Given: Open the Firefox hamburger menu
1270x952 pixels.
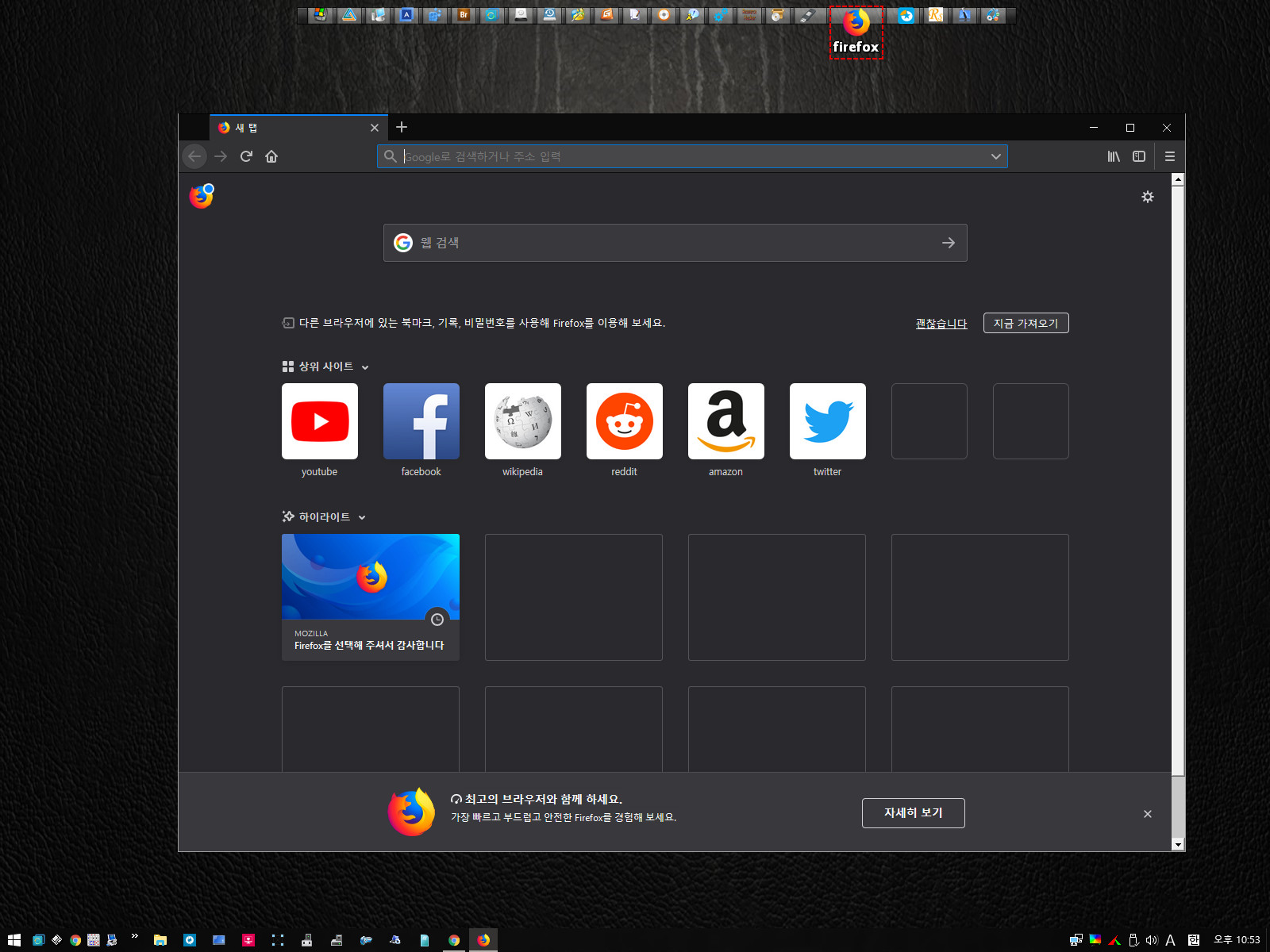Looking at the screenshot, I should (1170, 156).
